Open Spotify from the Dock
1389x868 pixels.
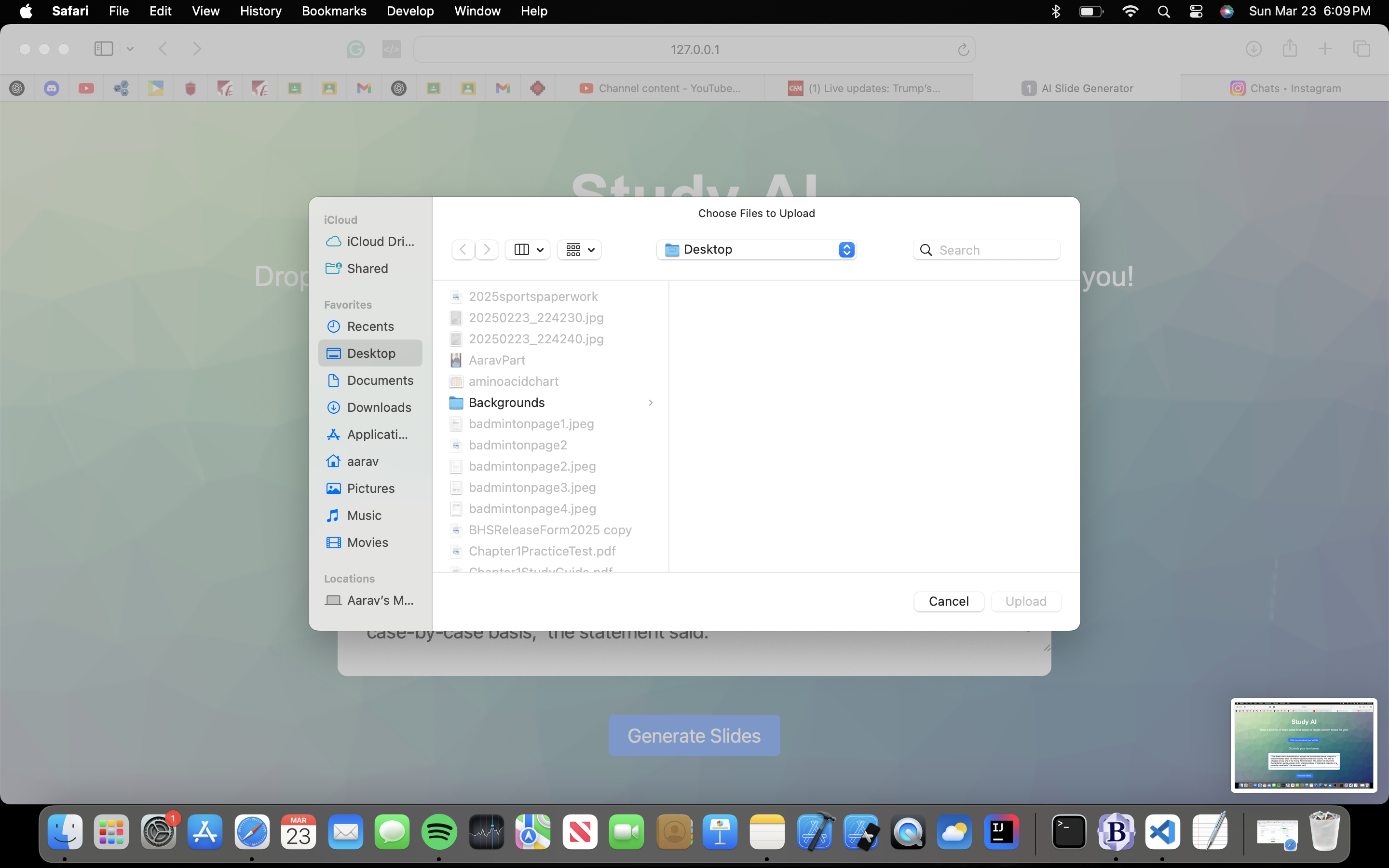(438, 832)
